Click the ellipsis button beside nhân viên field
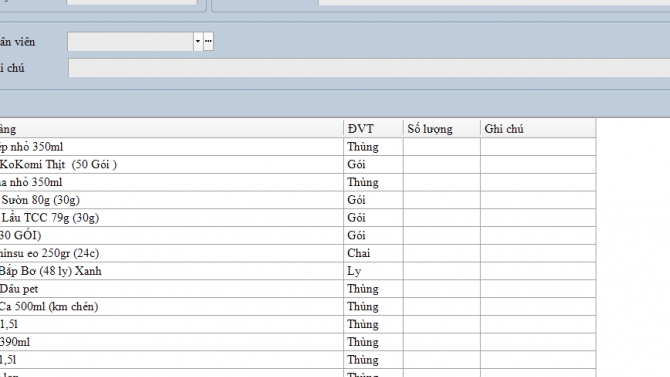The image size is (670, 377). (x=208, y=41)
